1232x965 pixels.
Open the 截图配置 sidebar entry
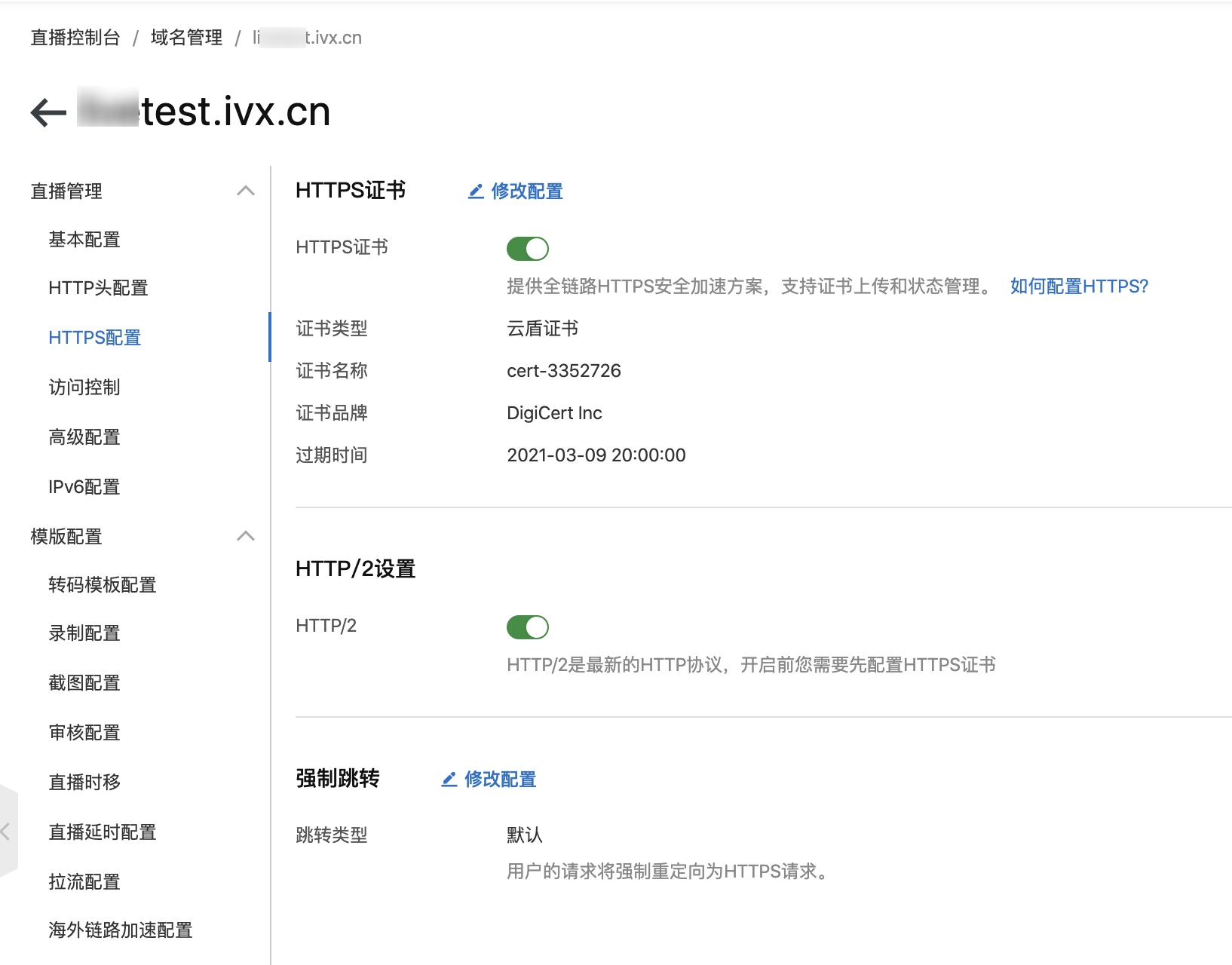coord(84,682)
